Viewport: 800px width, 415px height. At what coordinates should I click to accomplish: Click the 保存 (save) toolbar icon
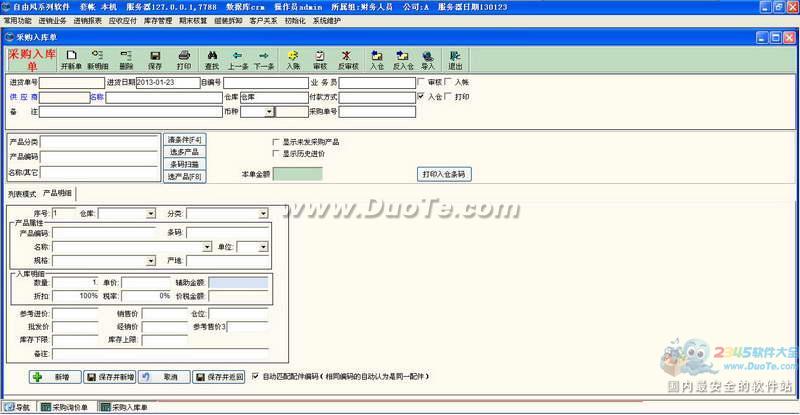coord(155,60)
